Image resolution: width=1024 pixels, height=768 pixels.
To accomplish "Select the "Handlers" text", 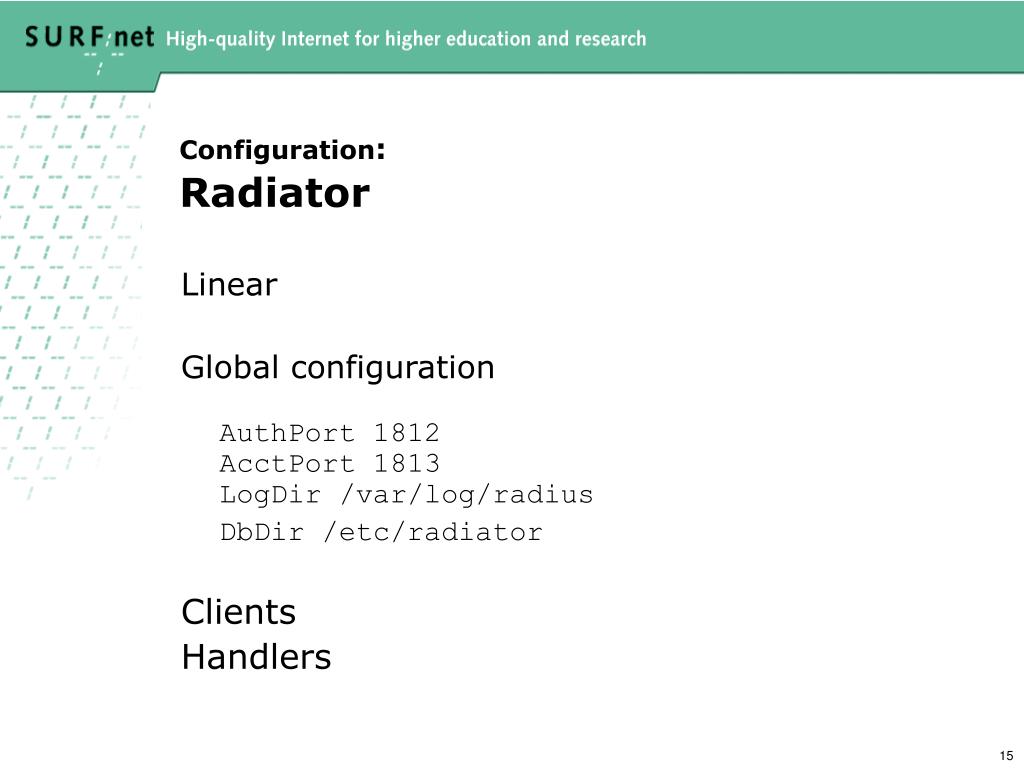I will (x=256, y=657).
